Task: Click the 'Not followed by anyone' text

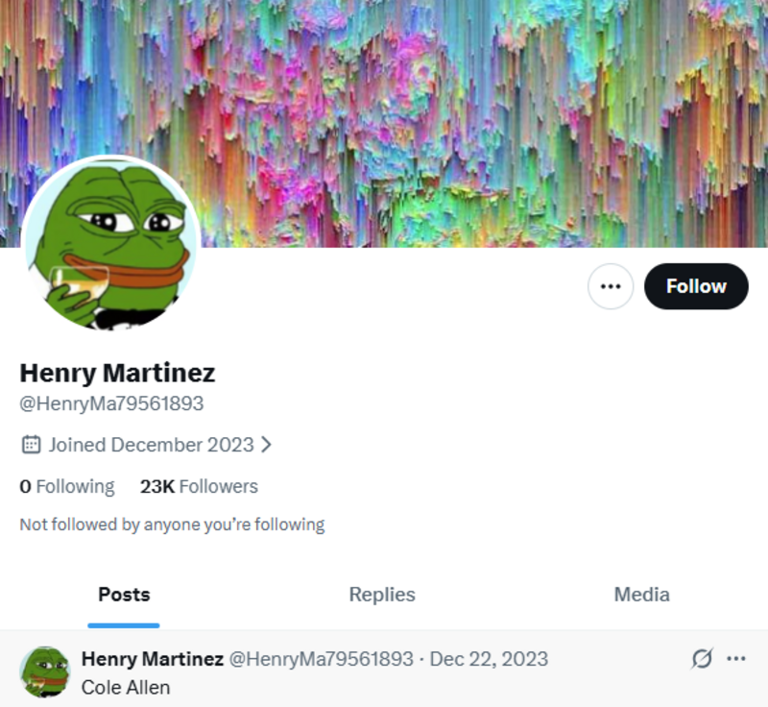Action: [x=172, y=524]
